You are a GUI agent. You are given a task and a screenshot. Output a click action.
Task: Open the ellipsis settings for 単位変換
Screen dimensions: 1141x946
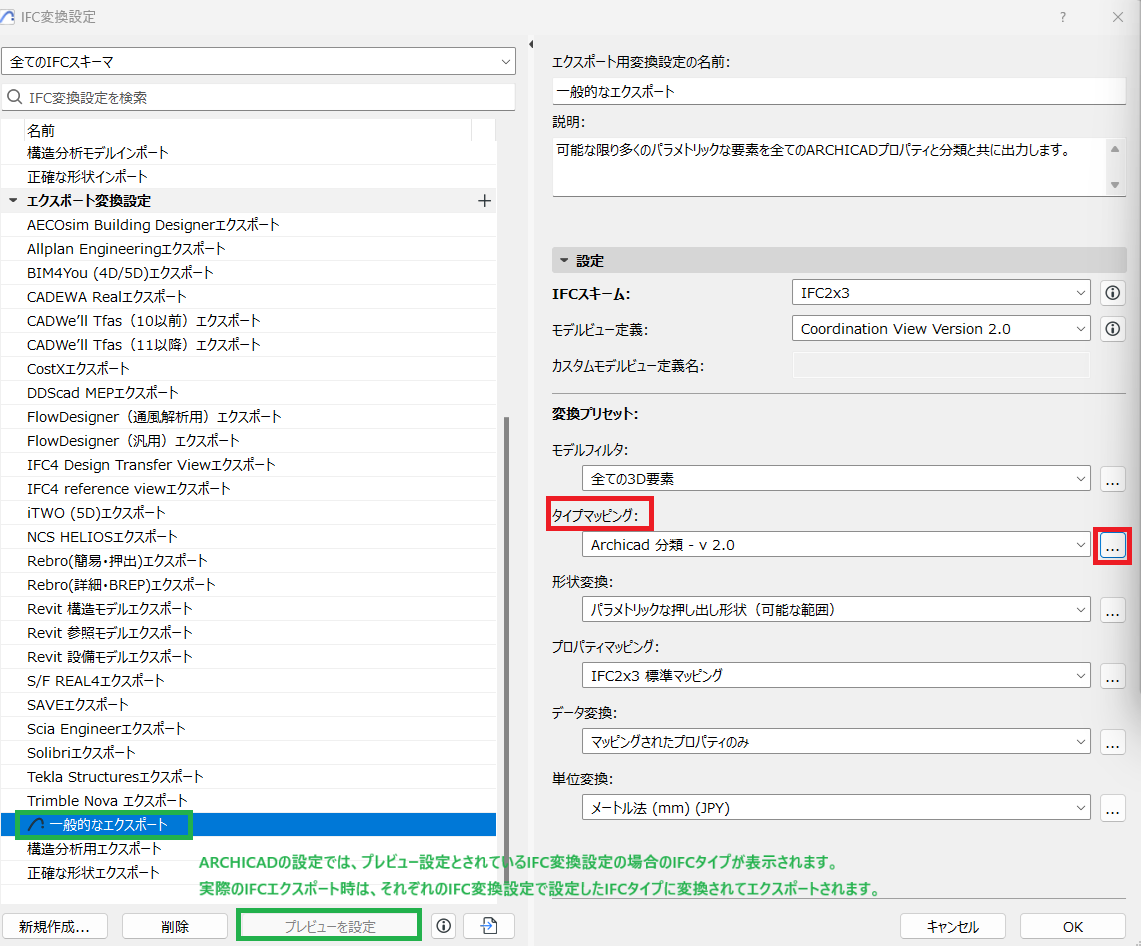click(1112, 808)
